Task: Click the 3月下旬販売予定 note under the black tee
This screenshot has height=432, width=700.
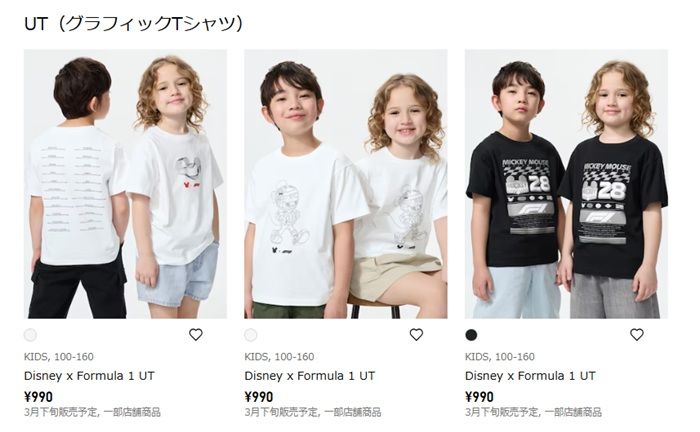Action: click(x=533, y=412)
